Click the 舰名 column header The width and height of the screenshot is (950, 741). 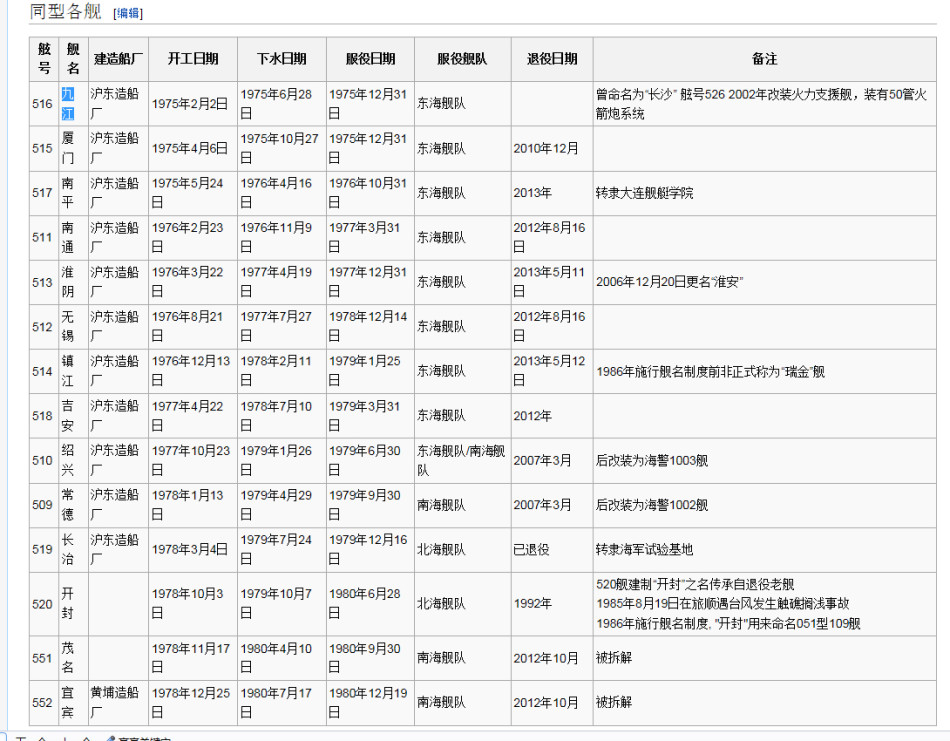pos(72,59)
